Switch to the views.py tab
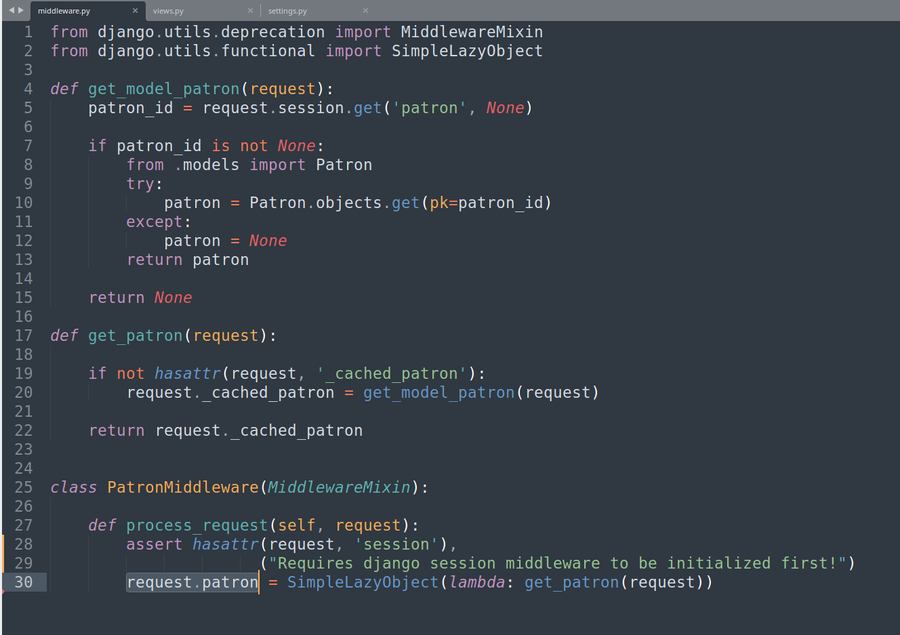This screenshot has height=635, width=900. (x=168, y=11)
